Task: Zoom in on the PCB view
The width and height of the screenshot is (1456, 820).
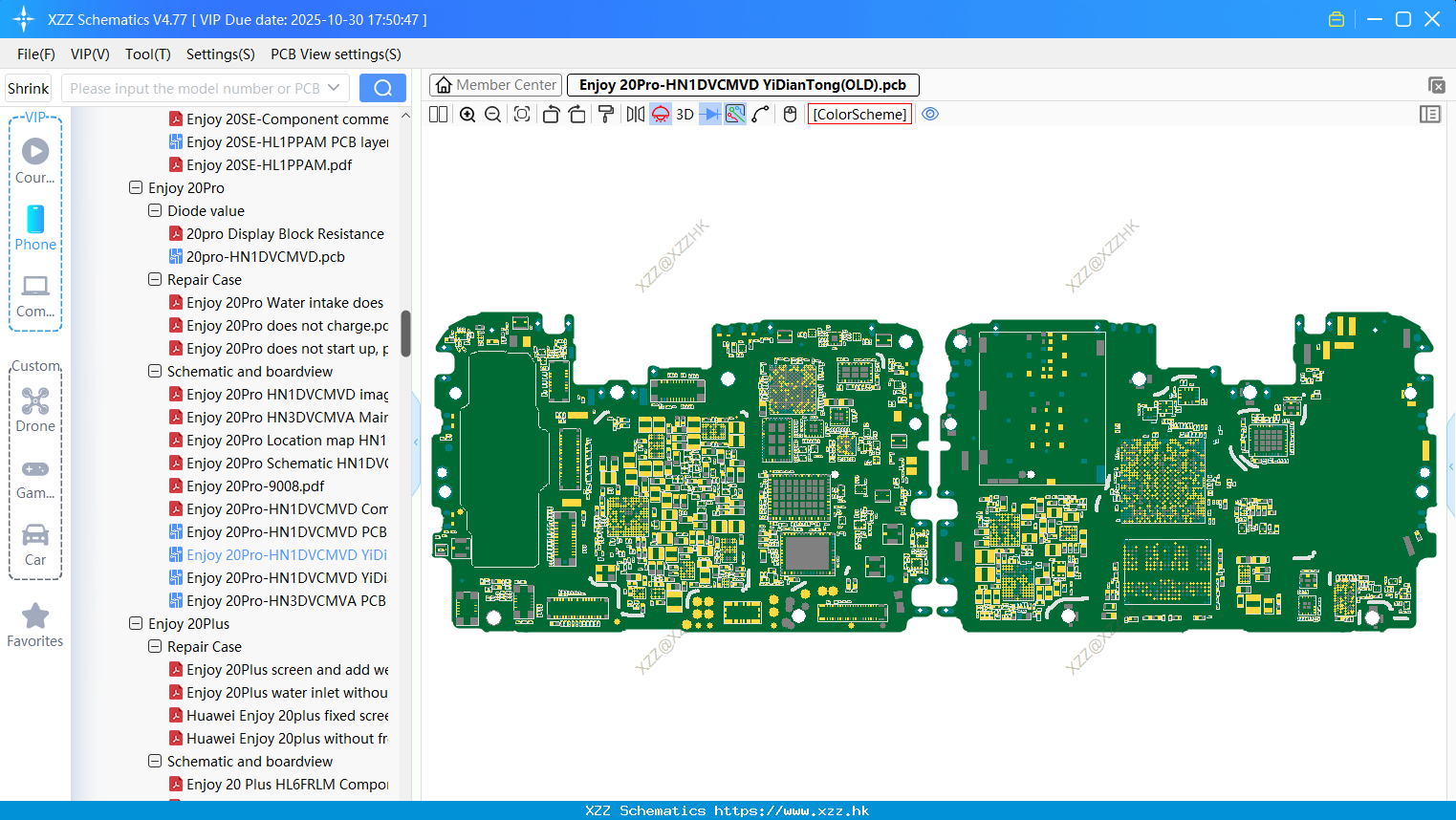Action: click(x=467, y=115)
